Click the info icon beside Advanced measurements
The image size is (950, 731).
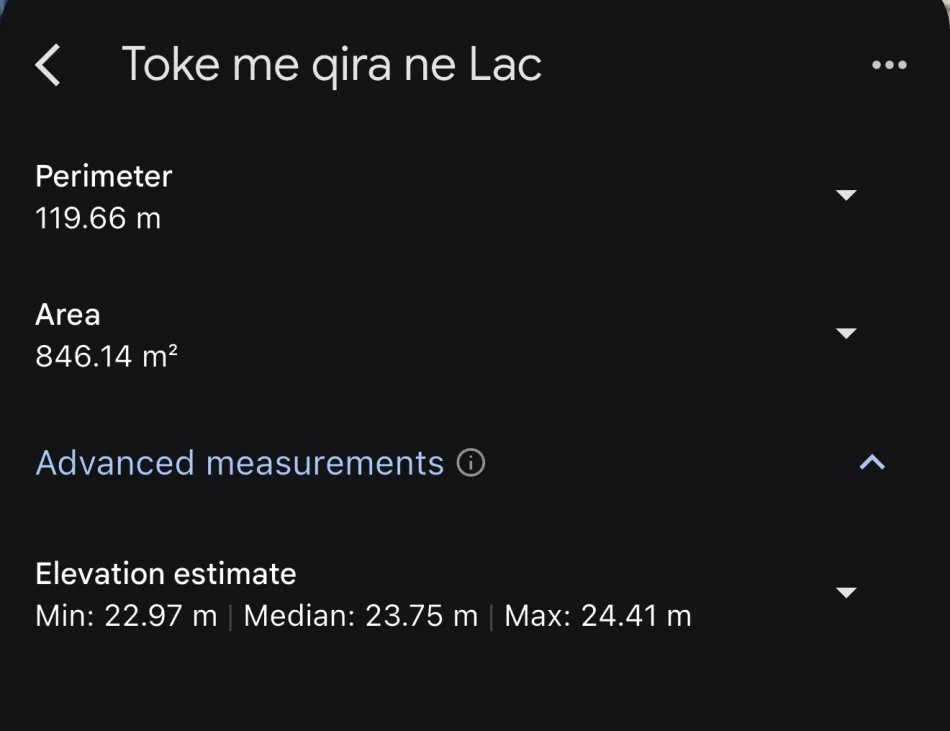click(471, 463)
